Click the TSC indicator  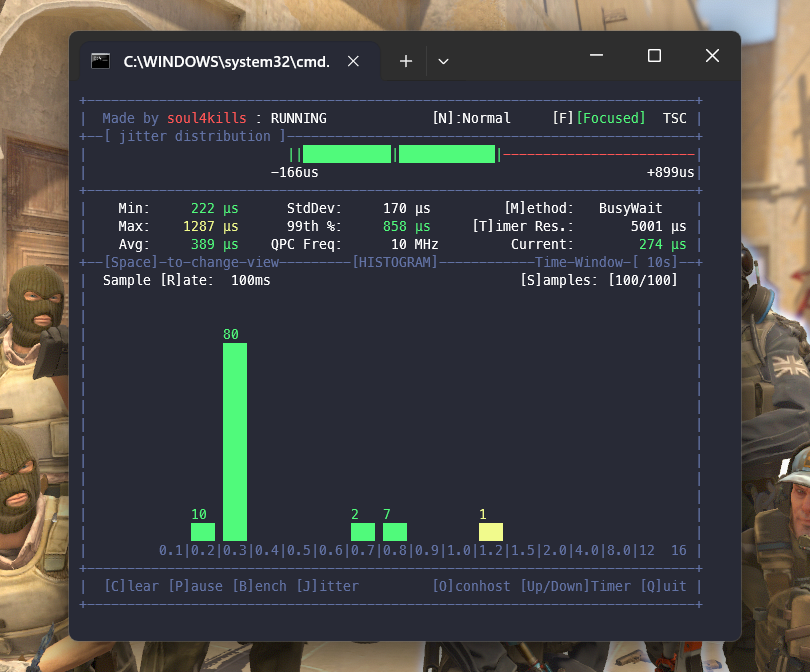[675, 118]
